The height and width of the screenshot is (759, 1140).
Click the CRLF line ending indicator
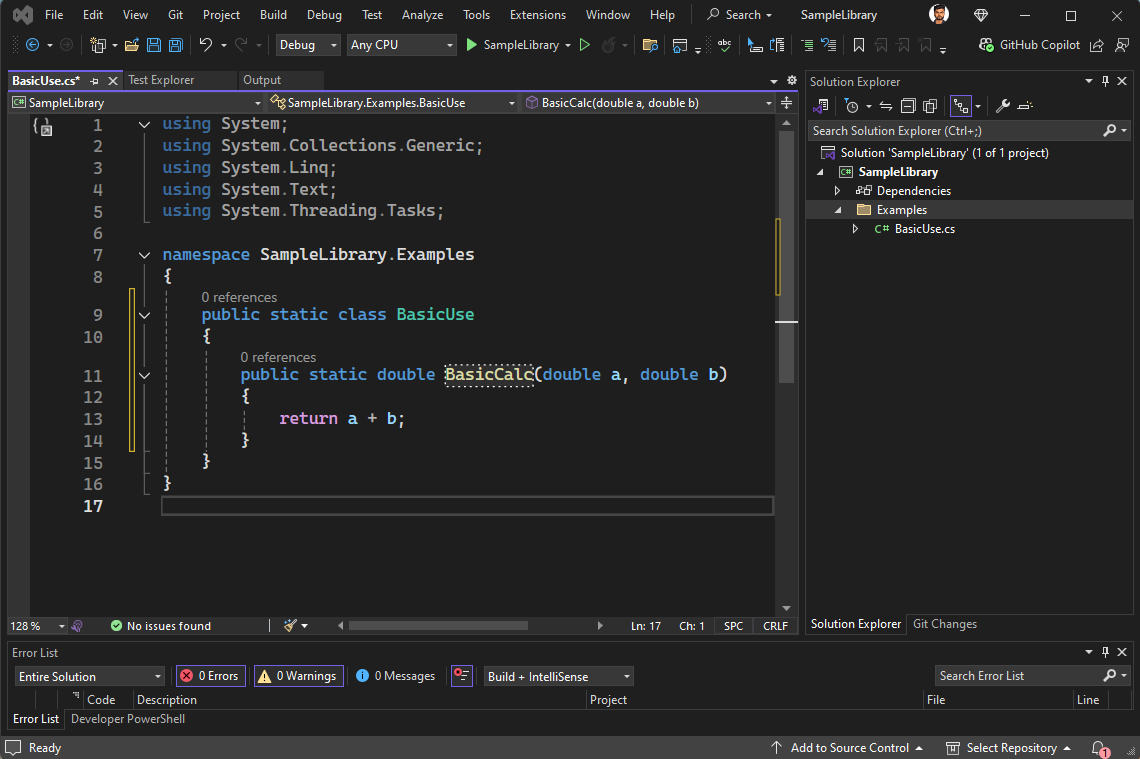[x=775, y=626]
